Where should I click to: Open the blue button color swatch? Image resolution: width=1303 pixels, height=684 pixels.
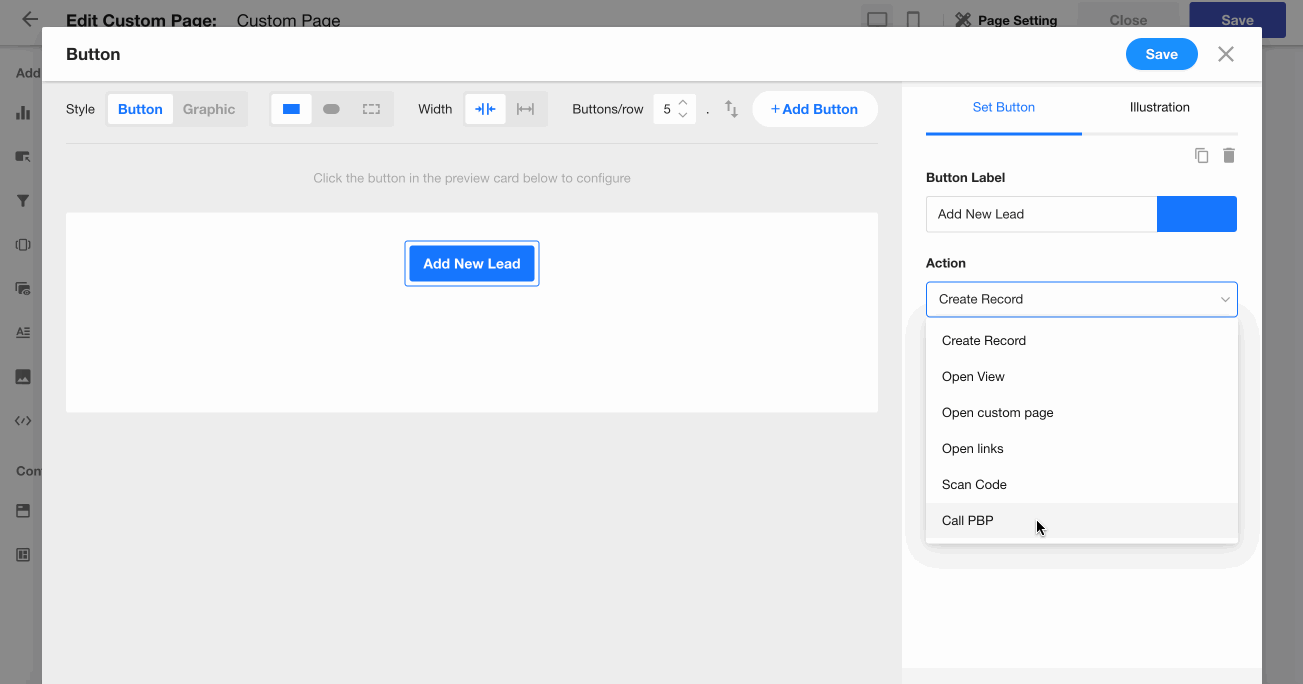[1196, 214]
